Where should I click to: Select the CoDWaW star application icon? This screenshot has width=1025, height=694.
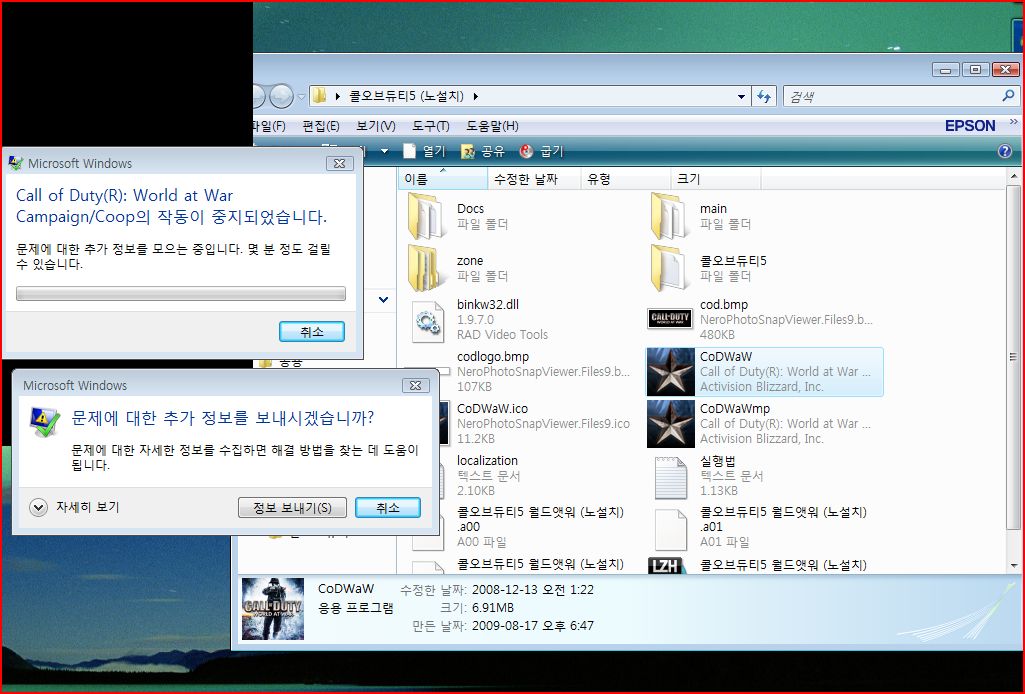point(670,372)
